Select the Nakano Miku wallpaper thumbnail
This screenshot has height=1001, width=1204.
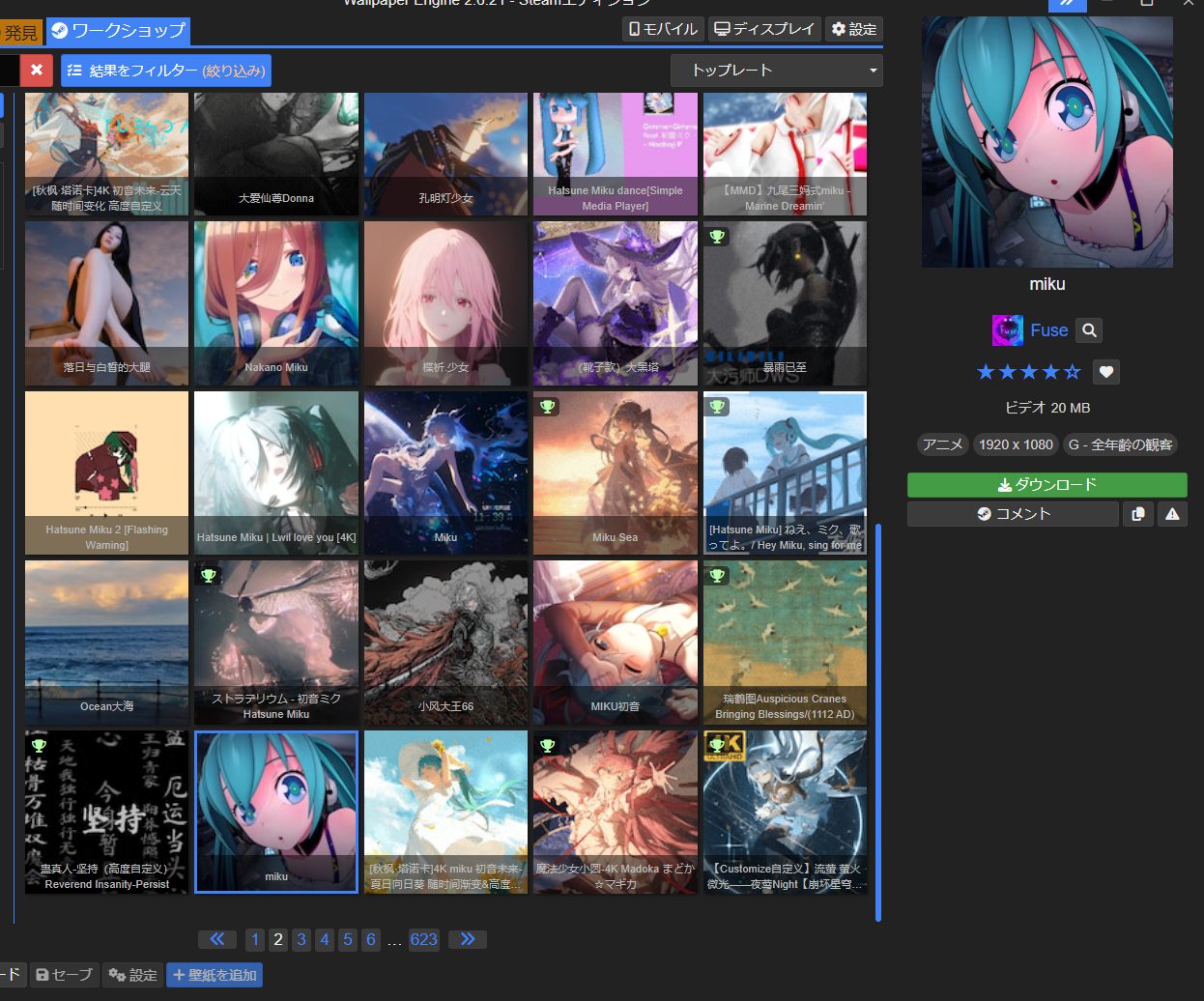point(276,303)
